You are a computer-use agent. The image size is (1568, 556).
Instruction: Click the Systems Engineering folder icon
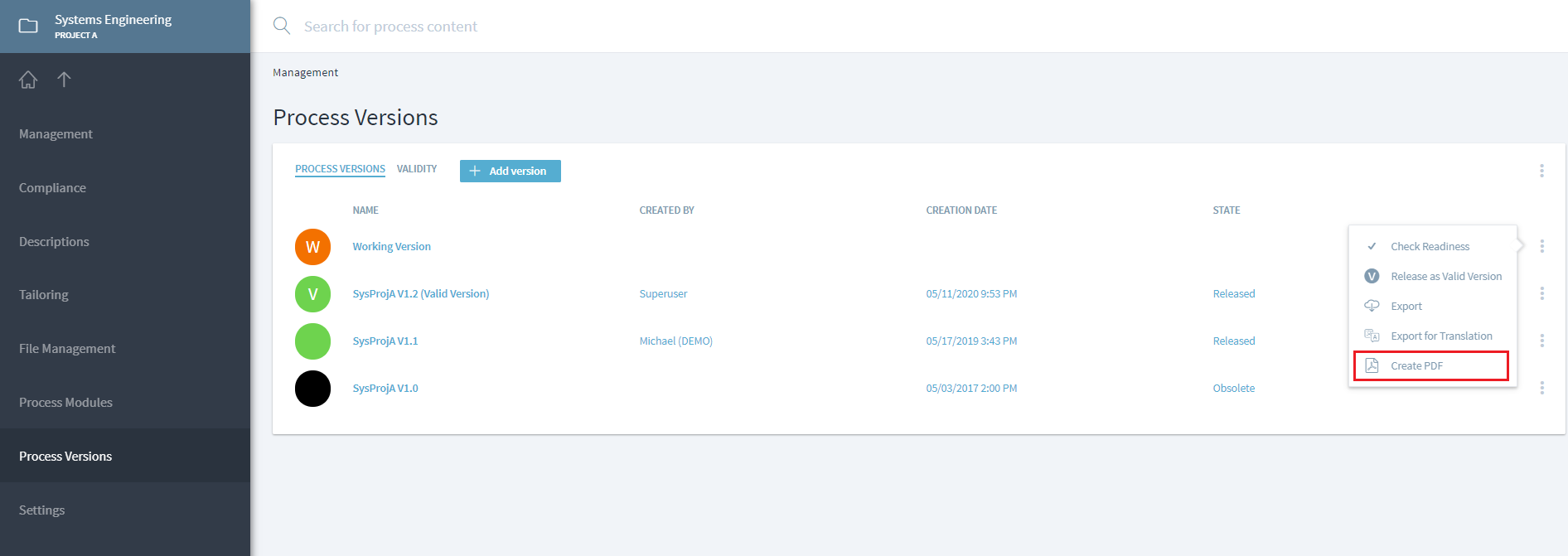28,26
